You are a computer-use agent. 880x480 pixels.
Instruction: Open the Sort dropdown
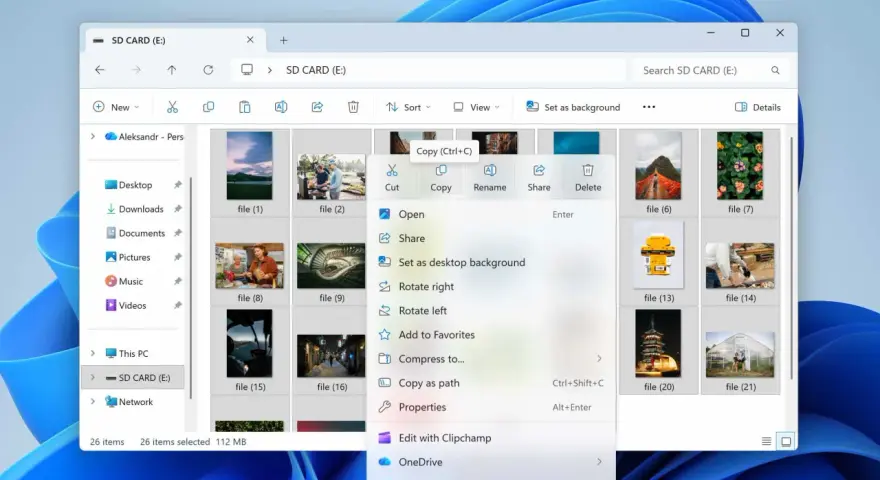pyautogui.click(x=409, y=107)
